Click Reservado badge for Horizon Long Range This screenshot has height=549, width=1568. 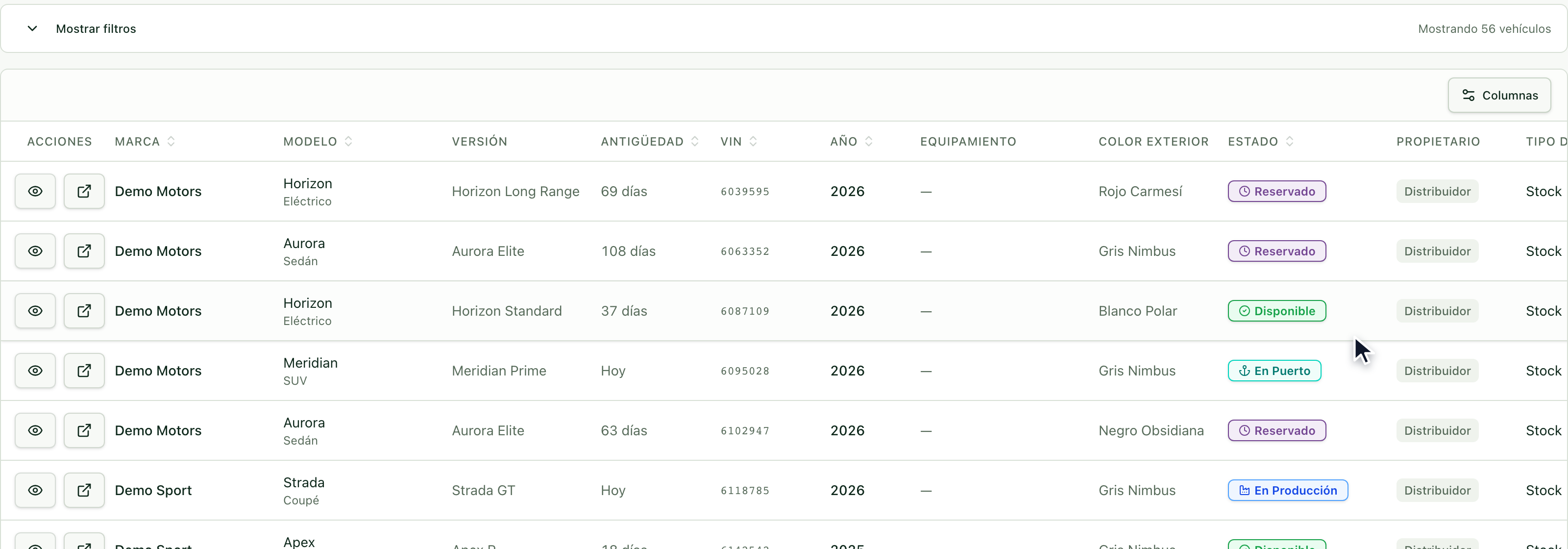click(x=1276, y=191)
